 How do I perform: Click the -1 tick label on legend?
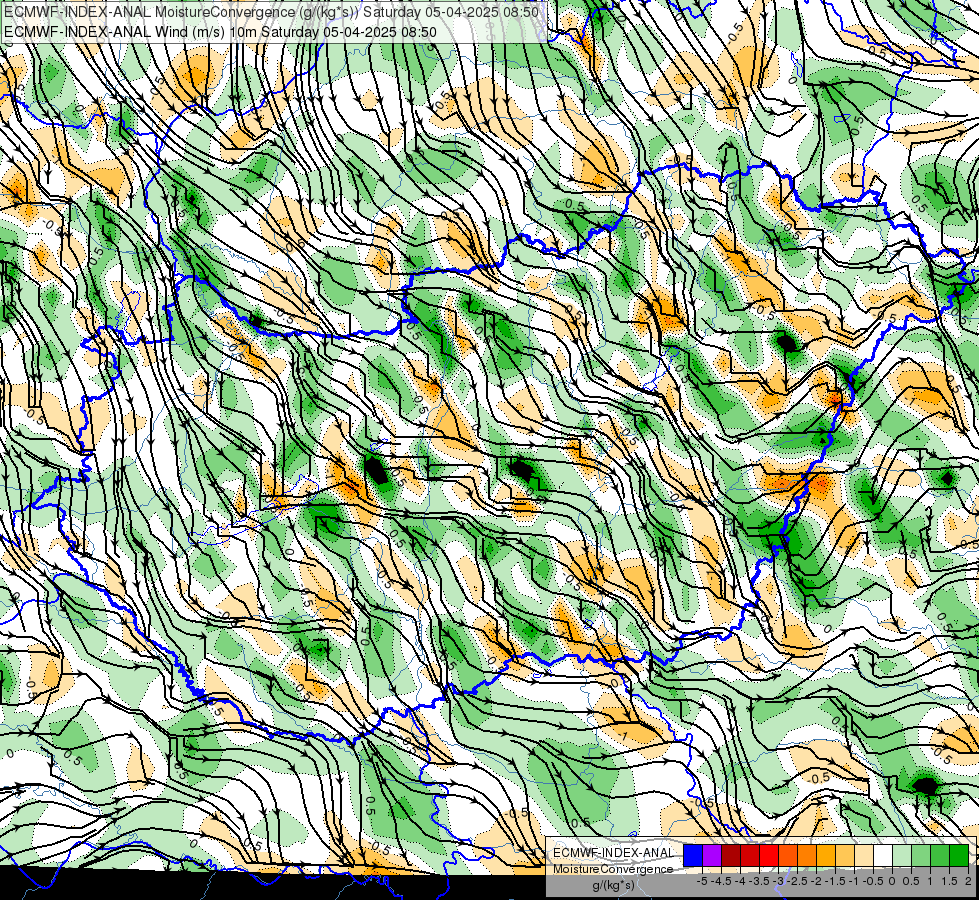pyautogui.click(x=854, y=881)
